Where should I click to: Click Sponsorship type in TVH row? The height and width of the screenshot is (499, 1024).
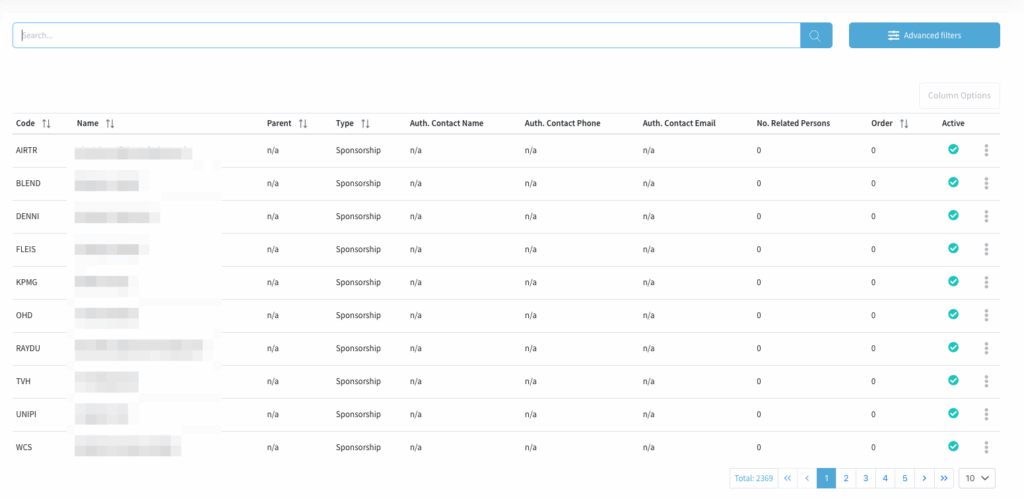click(358, 381)
